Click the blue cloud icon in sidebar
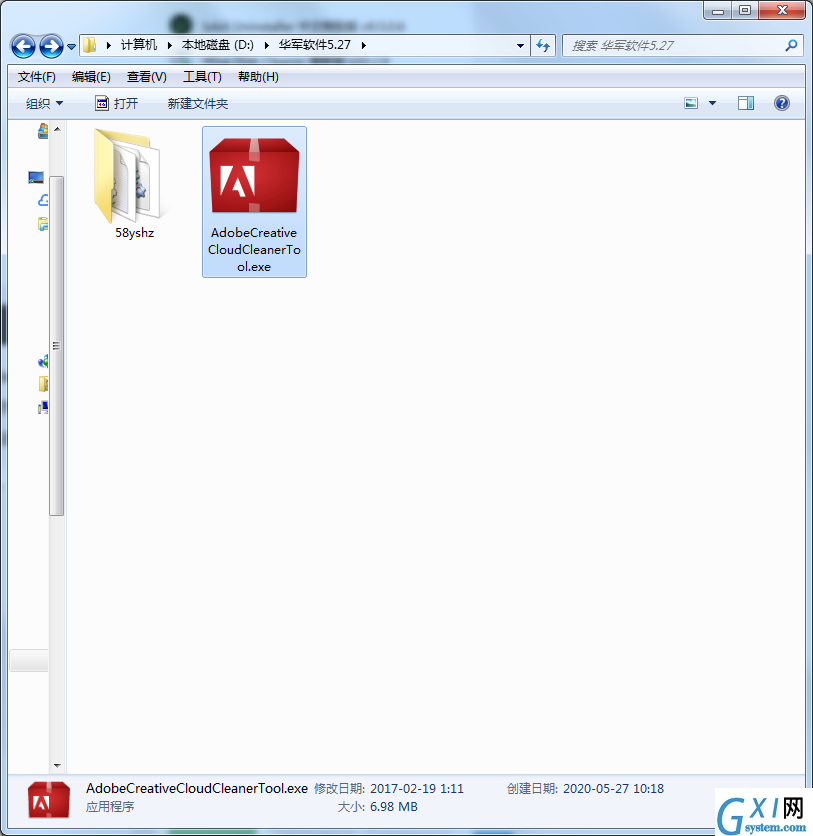The image size is (813, 836). pyautogui.click(x=43, y=200)
